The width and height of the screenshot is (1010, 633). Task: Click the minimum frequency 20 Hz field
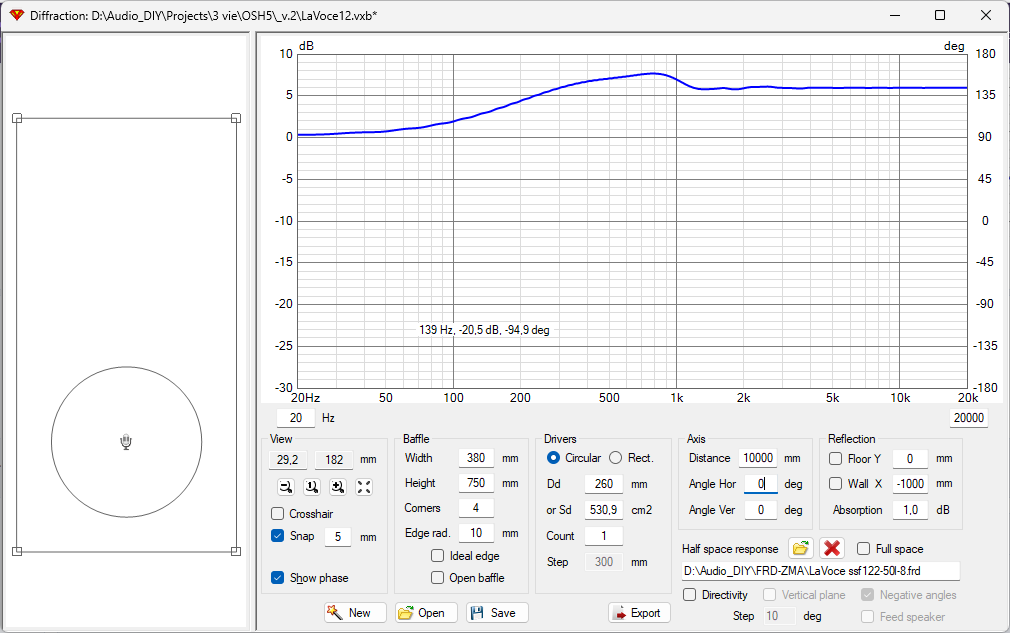coord(296,418)
